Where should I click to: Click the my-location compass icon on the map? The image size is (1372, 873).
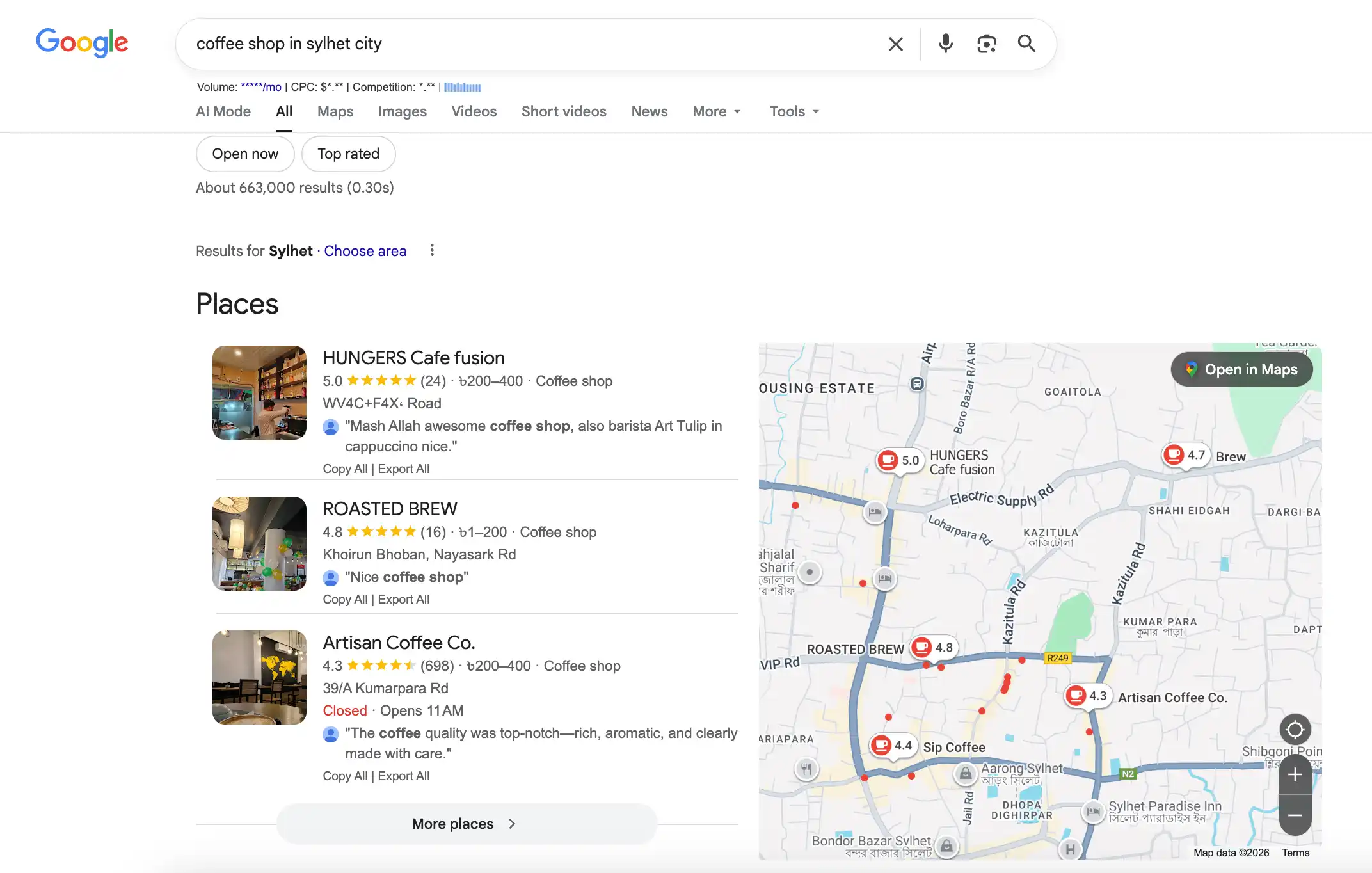[1295, 729]
